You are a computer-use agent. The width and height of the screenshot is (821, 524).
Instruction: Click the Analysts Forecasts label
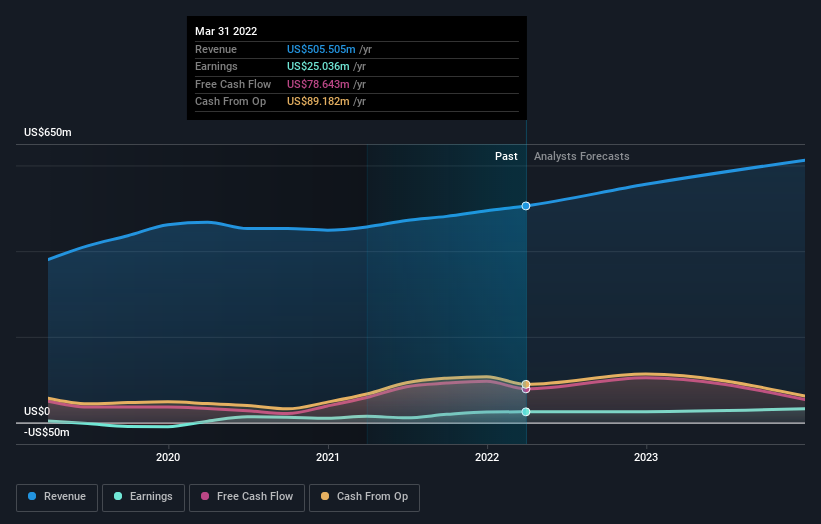[582, 156]
